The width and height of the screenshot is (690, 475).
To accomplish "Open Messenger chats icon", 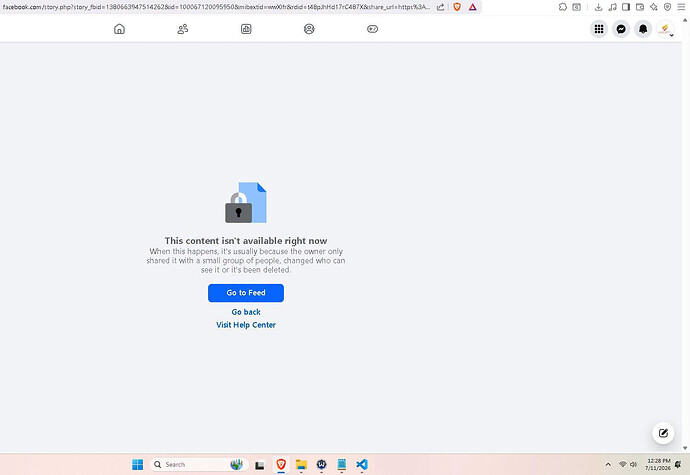I will click(621, 29).
